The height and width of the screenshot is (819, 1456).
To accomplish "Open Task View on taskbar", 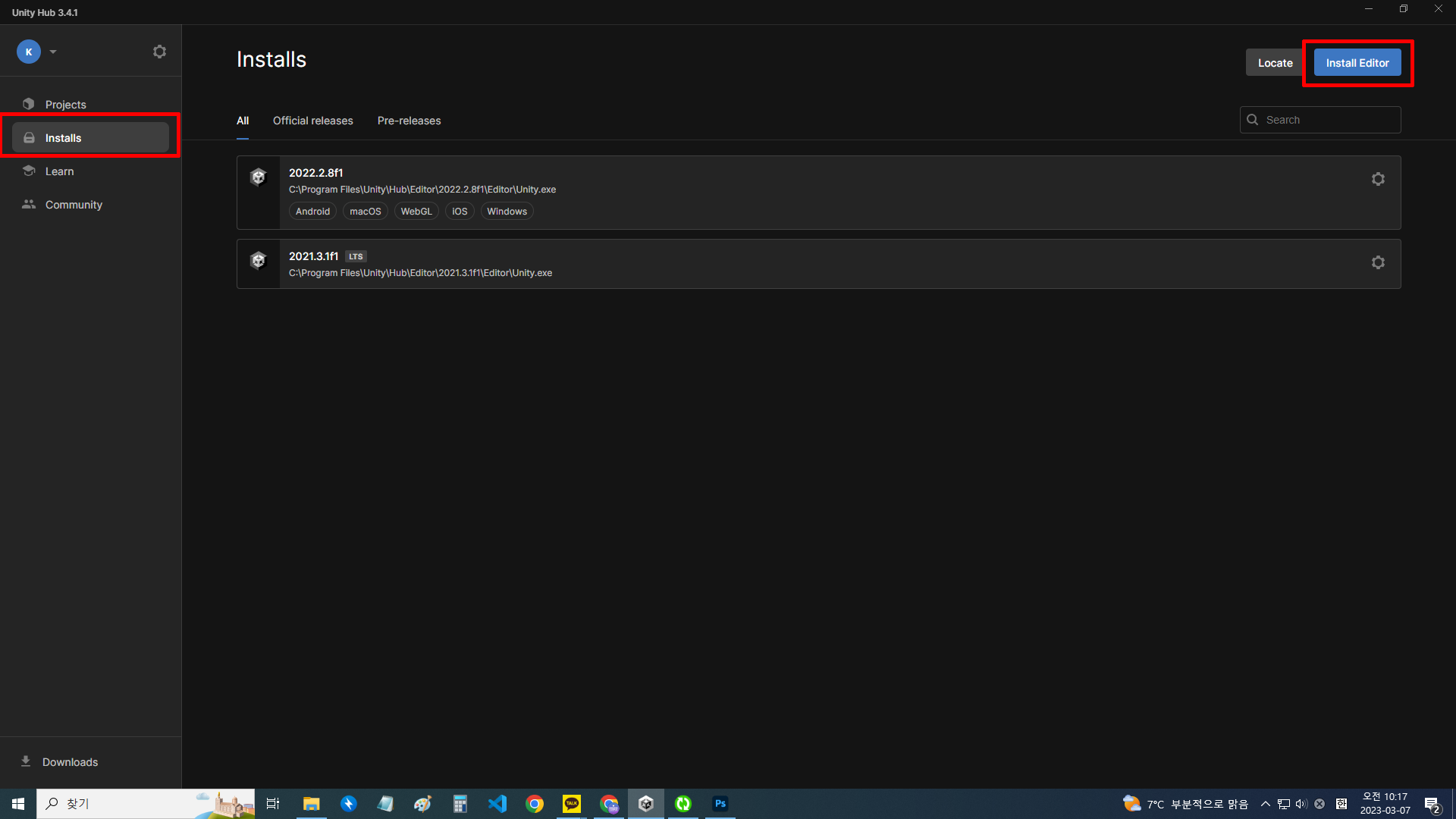I will coord(273,804).
